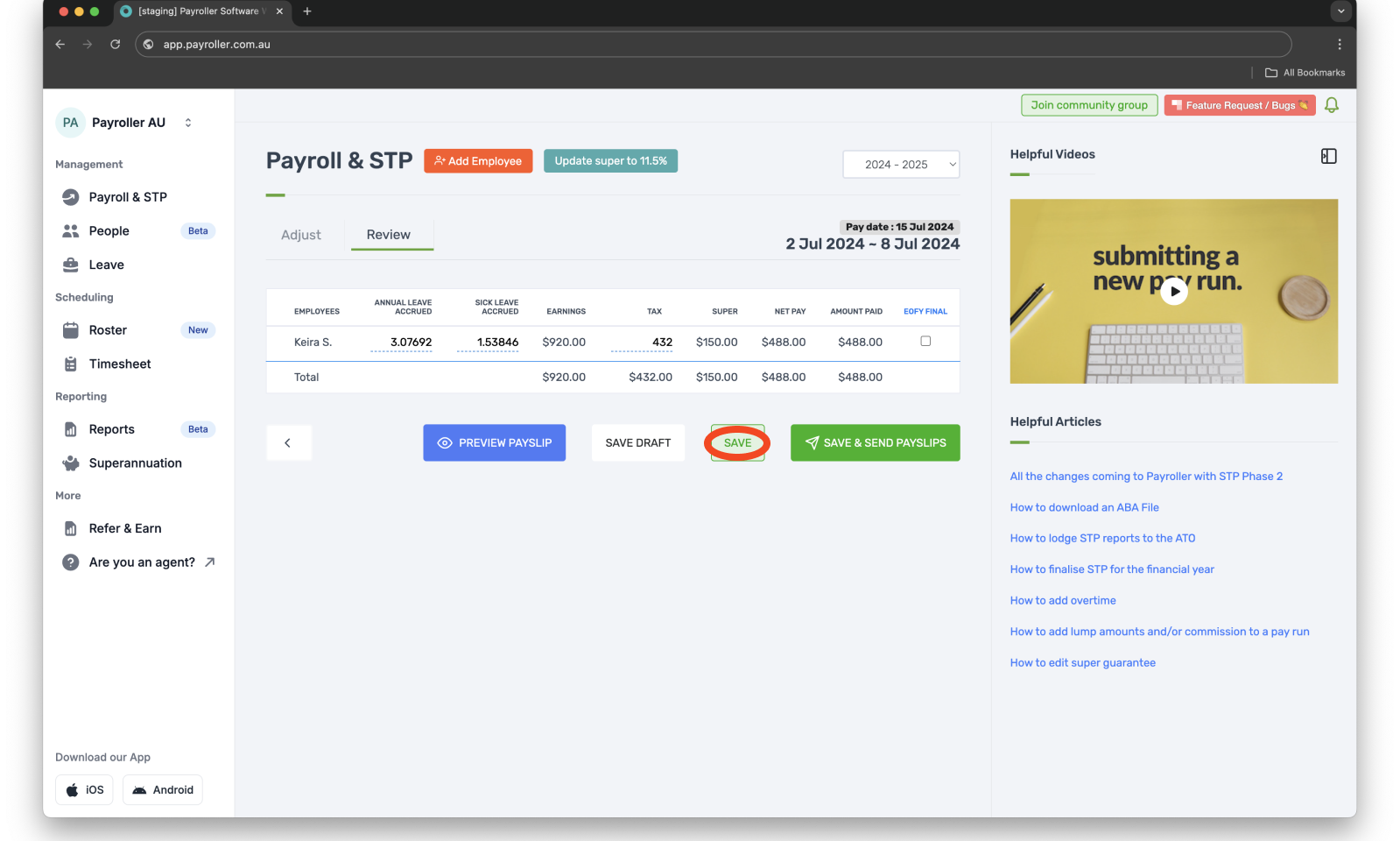Screen dimensions: 1400x841
Task: Click the browser back arrow
Action: pyautogui.click(x=60, y=44)
